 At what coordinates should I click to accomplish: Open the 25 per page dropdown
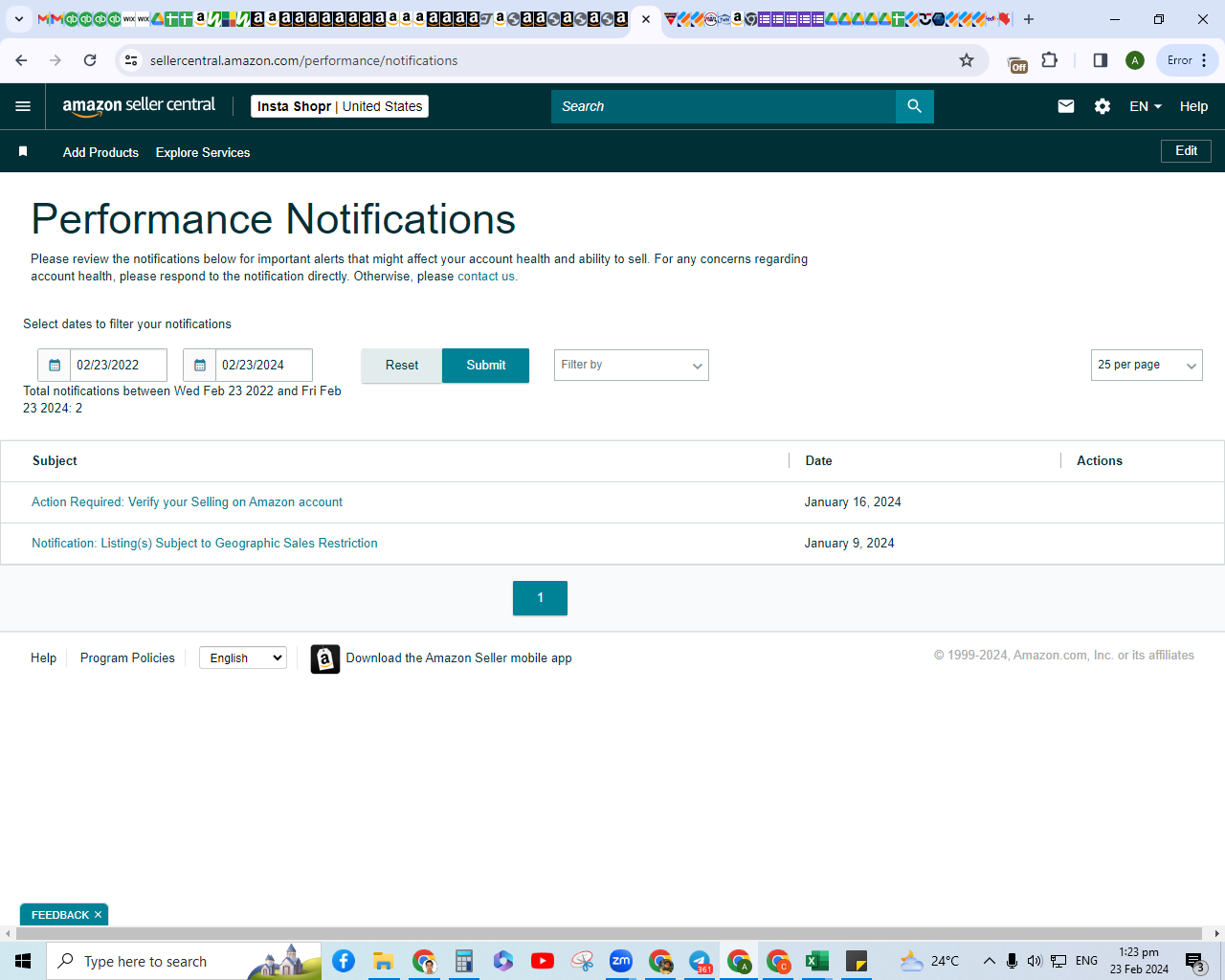(1147, 365)
